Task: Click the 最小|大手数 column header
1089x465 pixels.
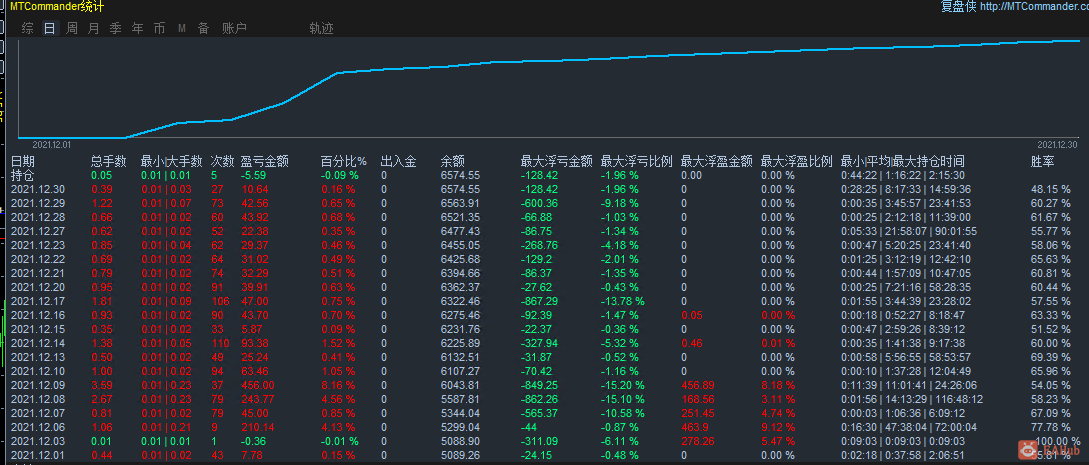Action: coord(171,162)
